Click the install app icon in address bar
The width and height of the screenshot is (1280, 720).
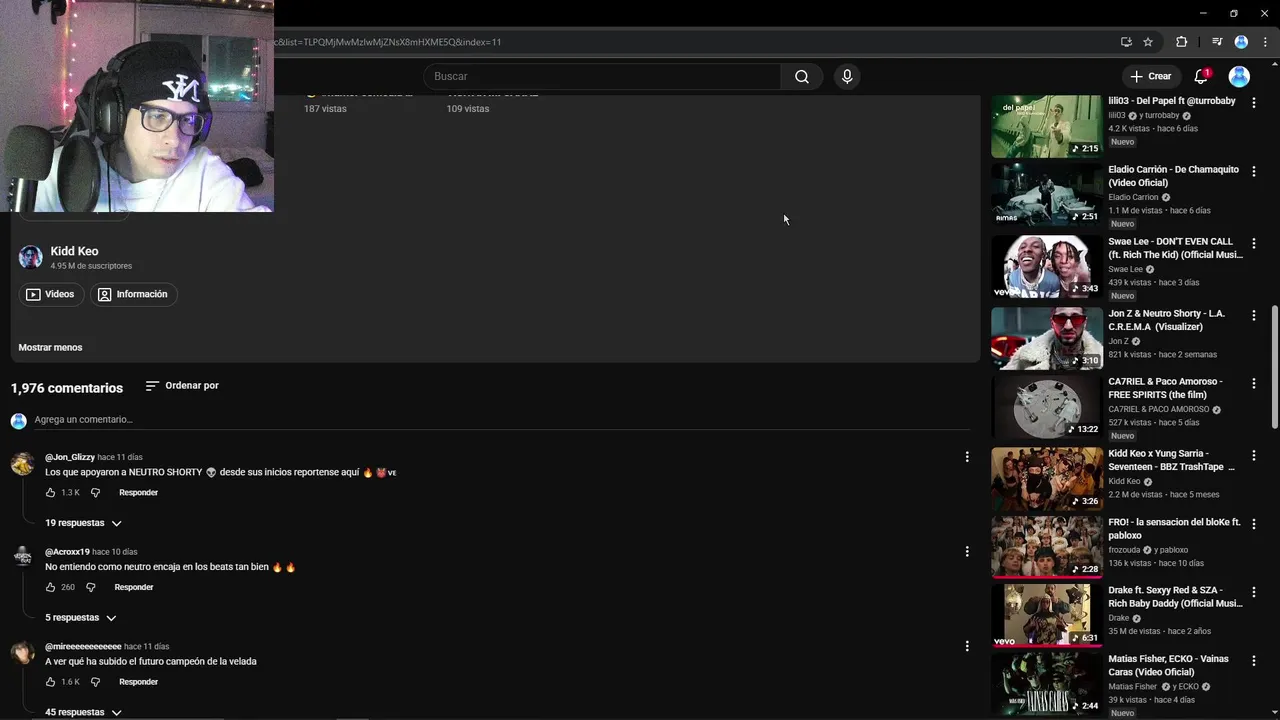tap(1126, 42)
